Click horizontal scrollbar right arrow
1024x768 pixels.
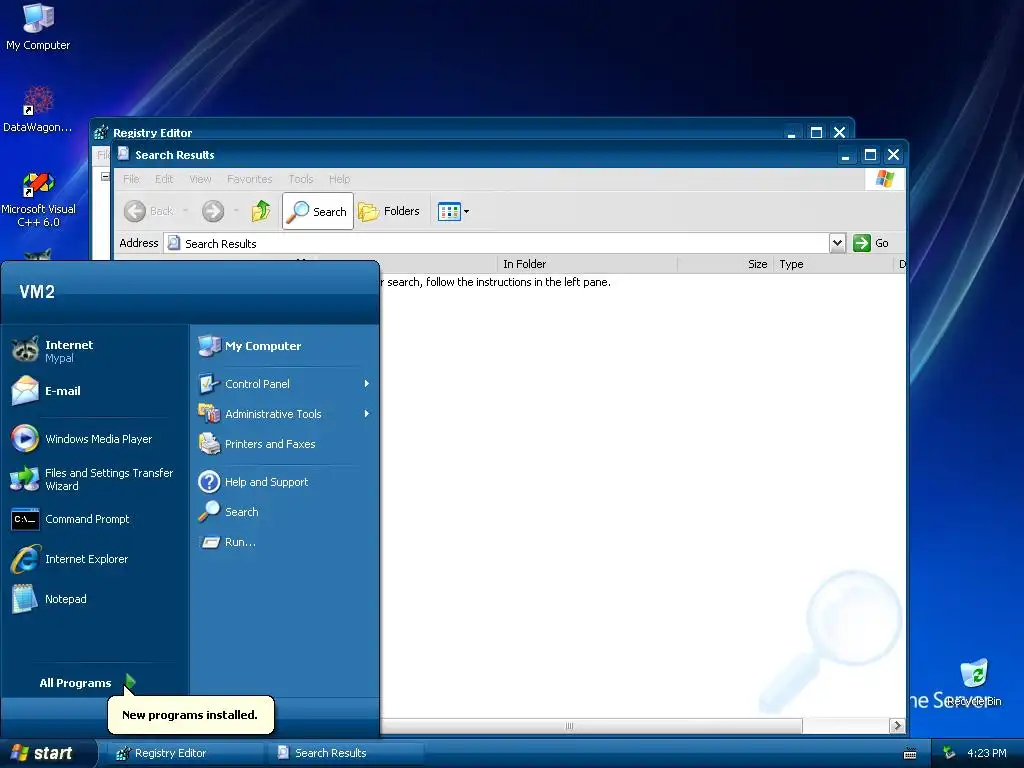point(897,726)
